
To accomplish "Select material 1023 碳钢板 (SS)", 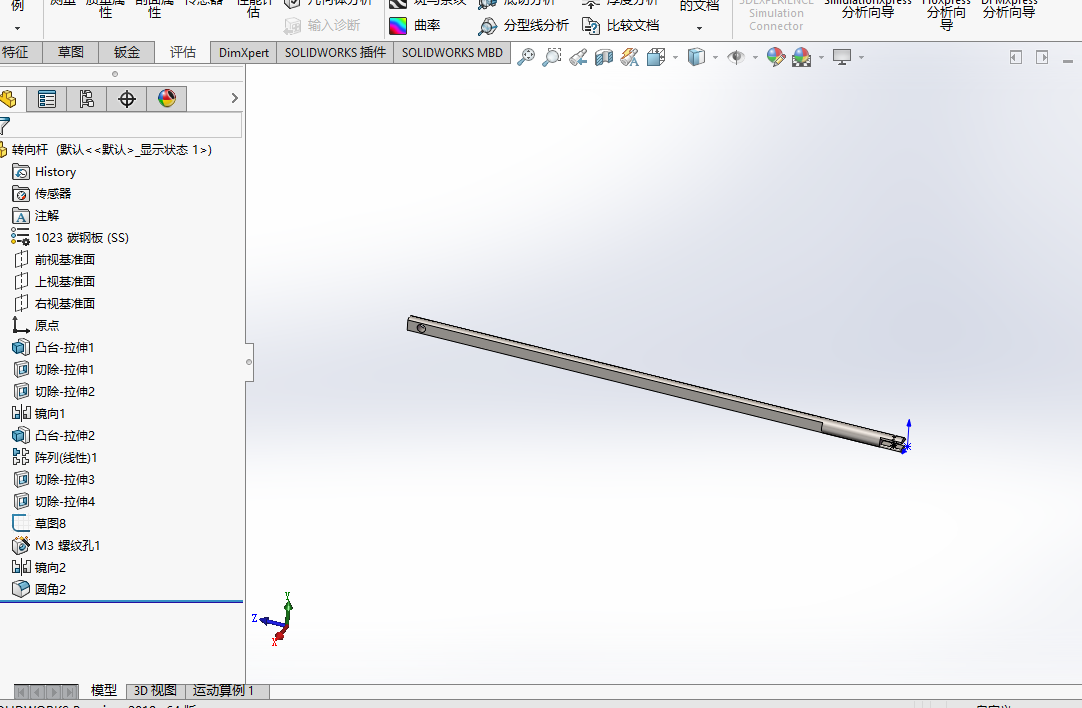I will click(x=70, y=238).
